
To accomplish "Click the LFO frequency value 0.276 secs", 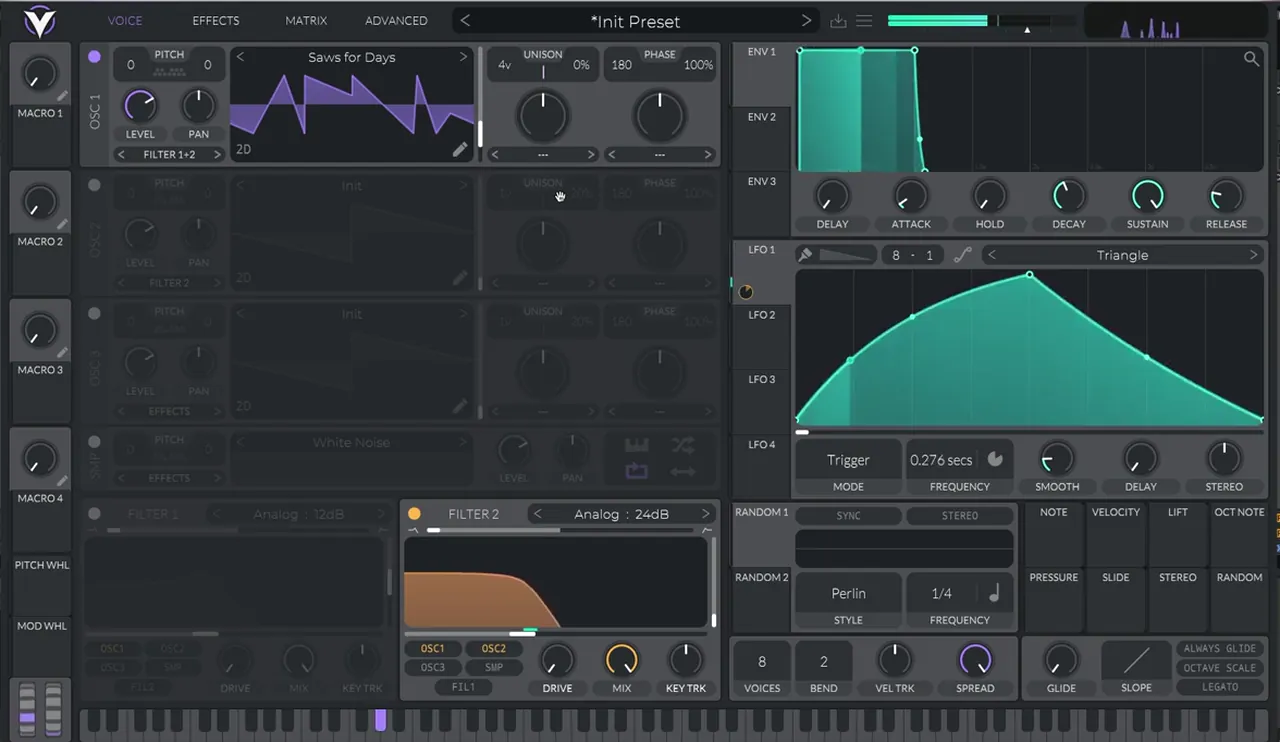I will coord(941,460).
